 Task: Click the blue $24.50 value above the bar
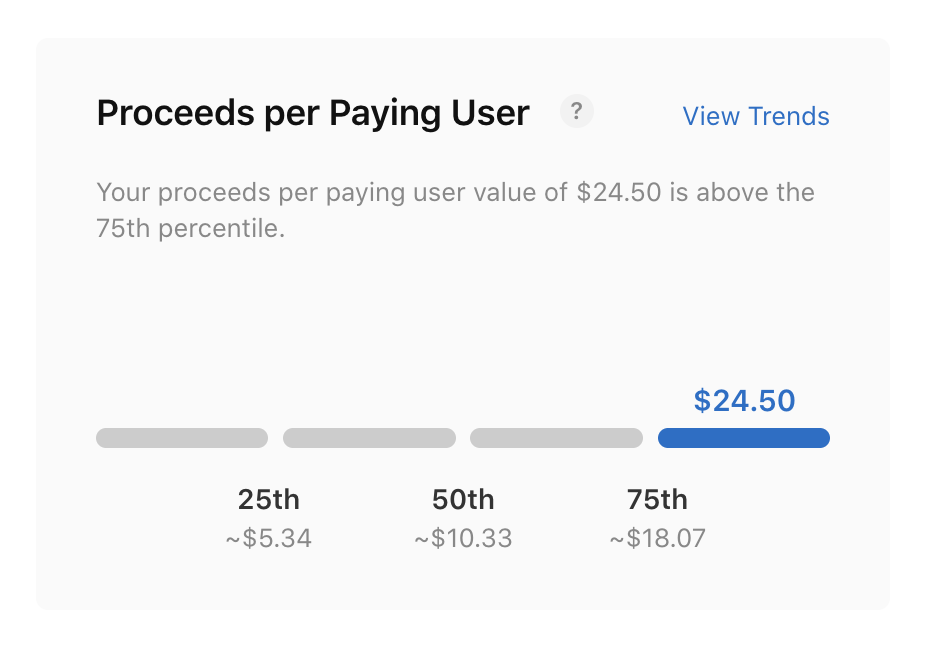click(x=744, y=401)
